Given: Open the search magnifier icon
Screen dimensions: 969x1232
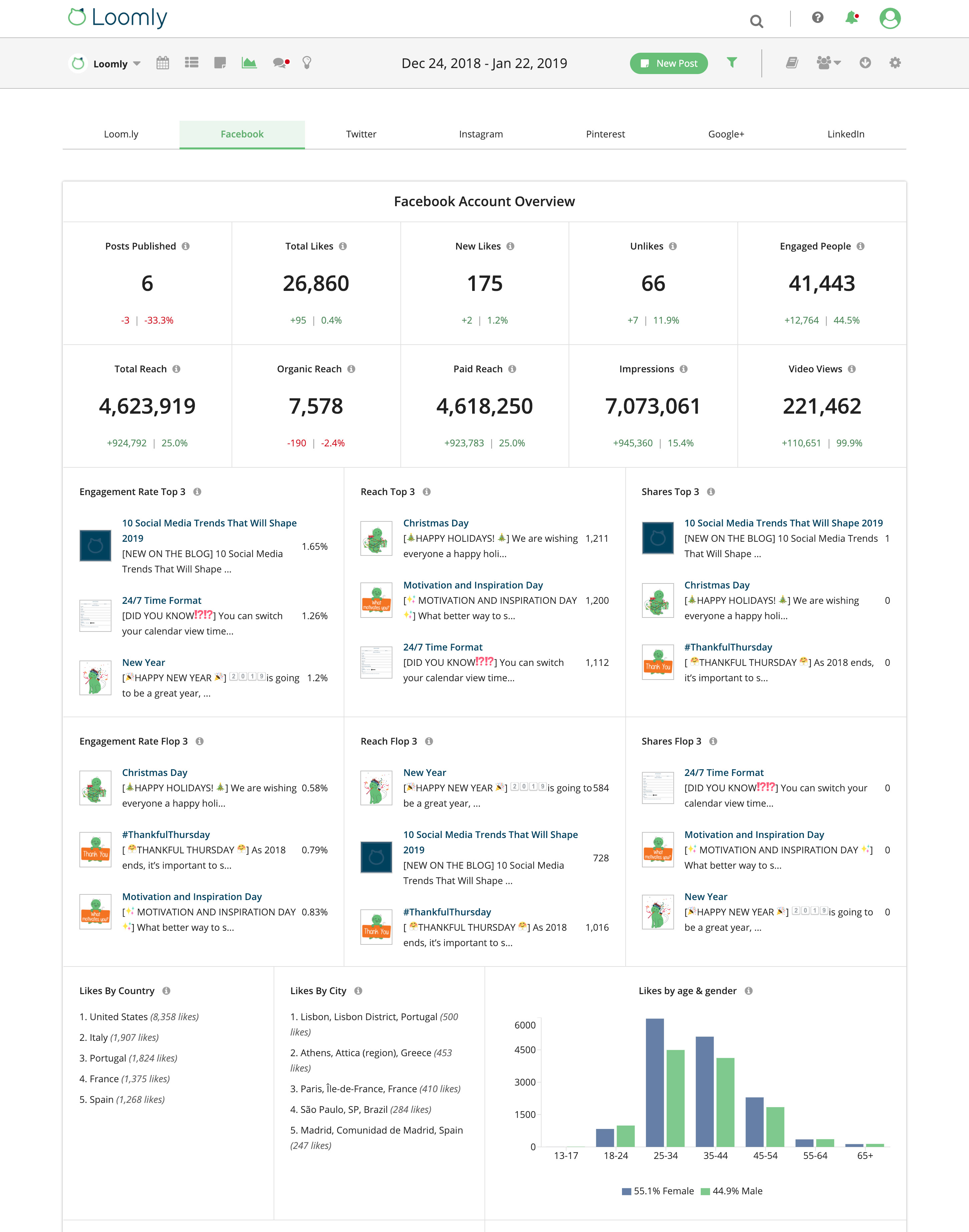Looking at the screenshot, I should [x=756, y=22].
